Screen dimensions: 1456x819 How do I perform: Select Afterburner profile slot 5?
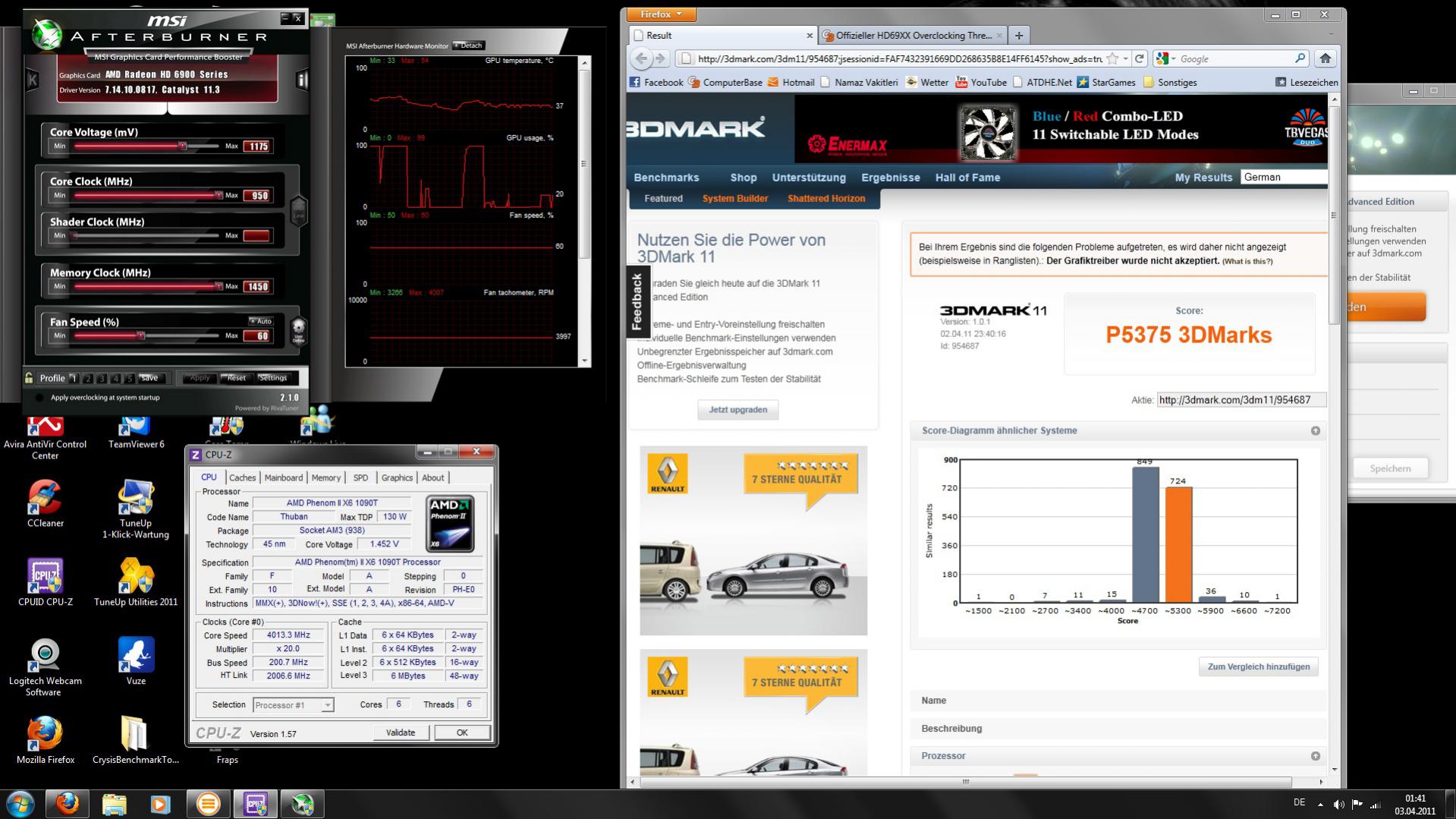(129, 378)
